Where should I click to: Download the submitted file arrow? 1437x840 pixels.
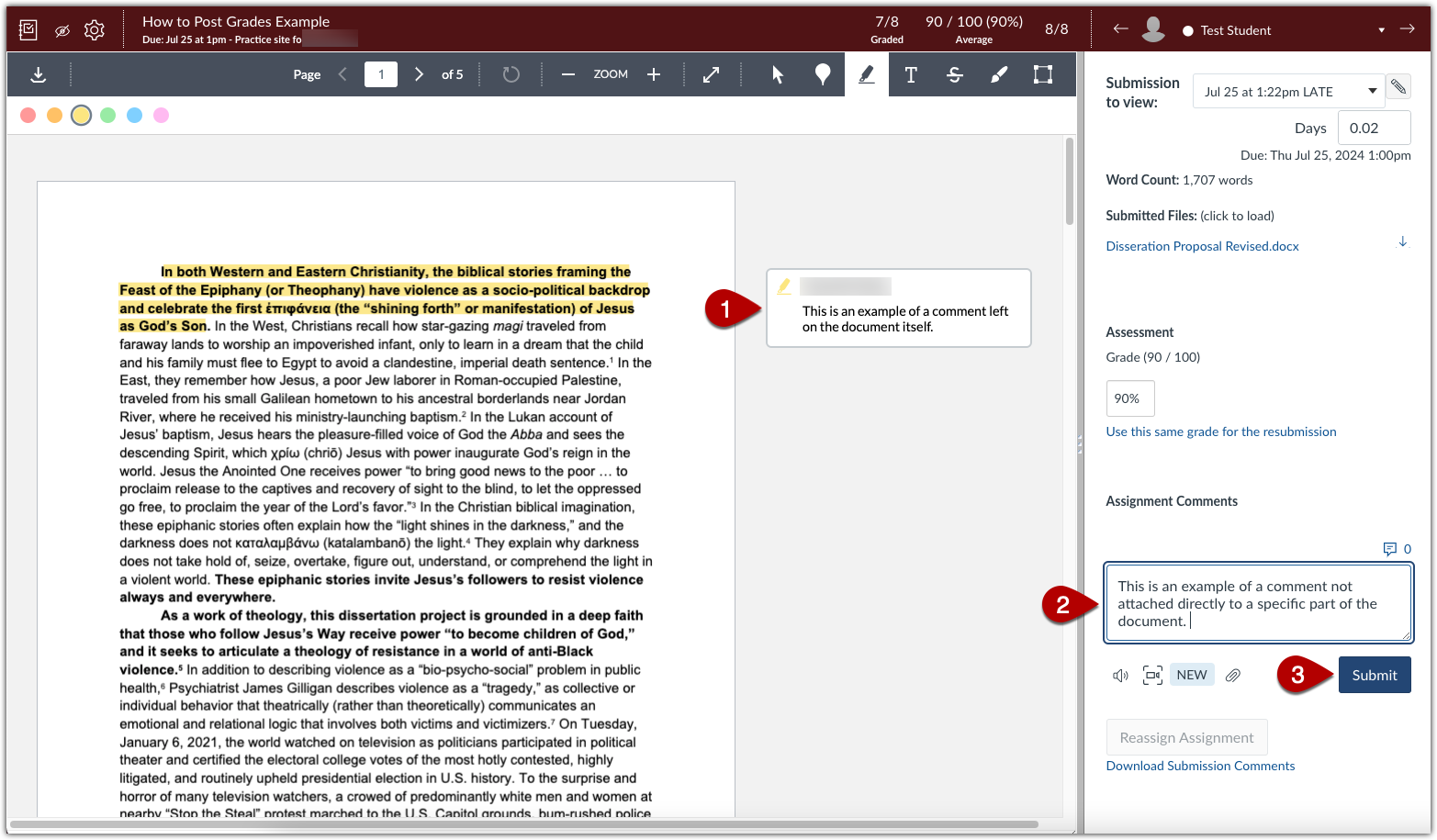point(1402,242)
